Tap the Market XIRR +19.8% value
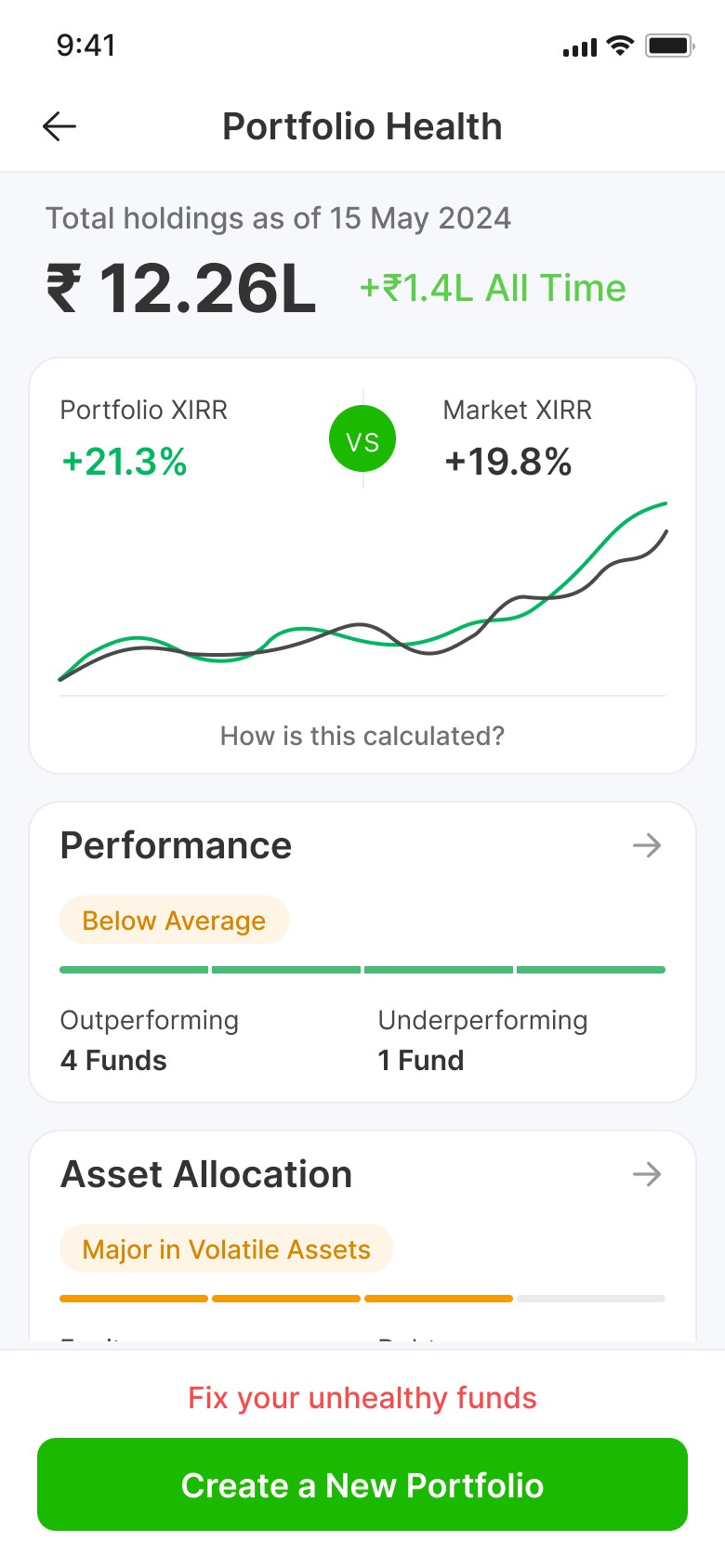This screenshot has height=1568, width=725. [x=508, y=462]
